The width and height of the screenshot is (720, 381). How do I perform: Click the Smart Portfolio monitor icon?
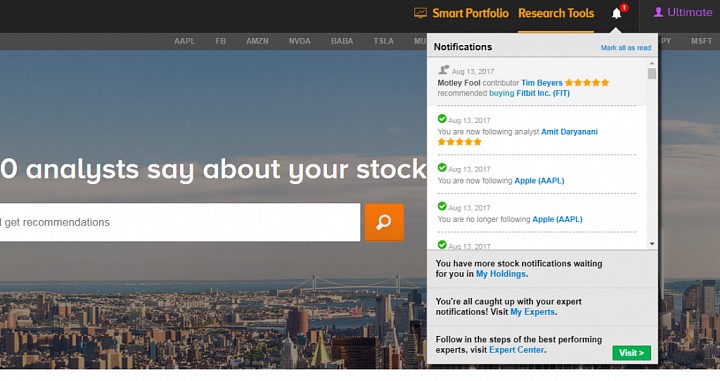coord(420,13)
